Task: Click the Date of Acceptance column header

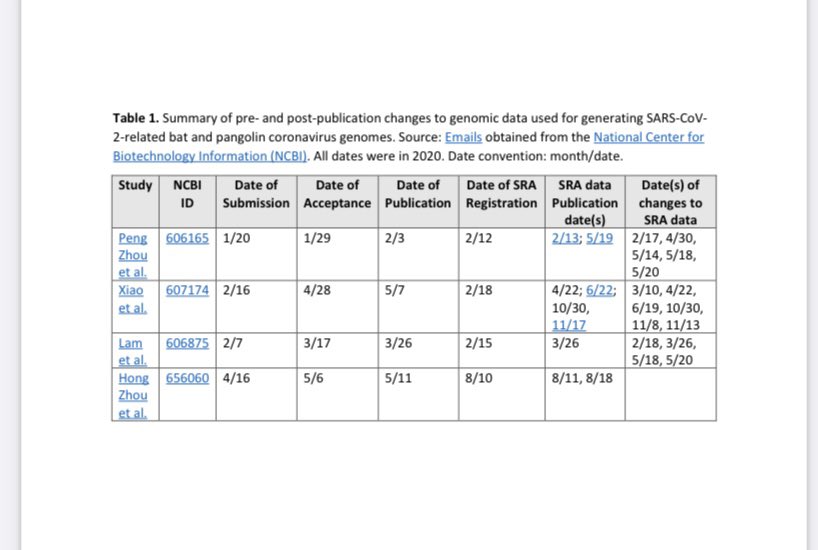Action: tap(337, 194)
